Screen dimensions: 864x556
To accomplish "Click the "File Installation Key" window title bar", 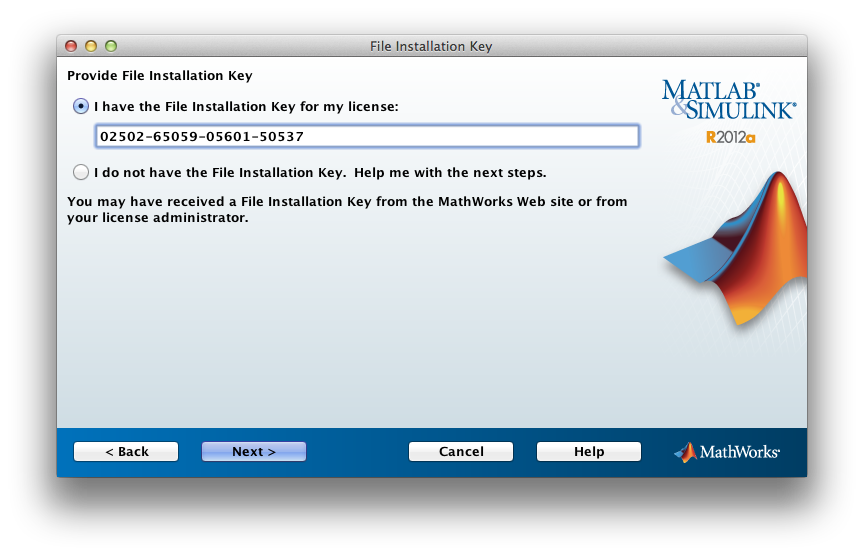I will 431,46.
